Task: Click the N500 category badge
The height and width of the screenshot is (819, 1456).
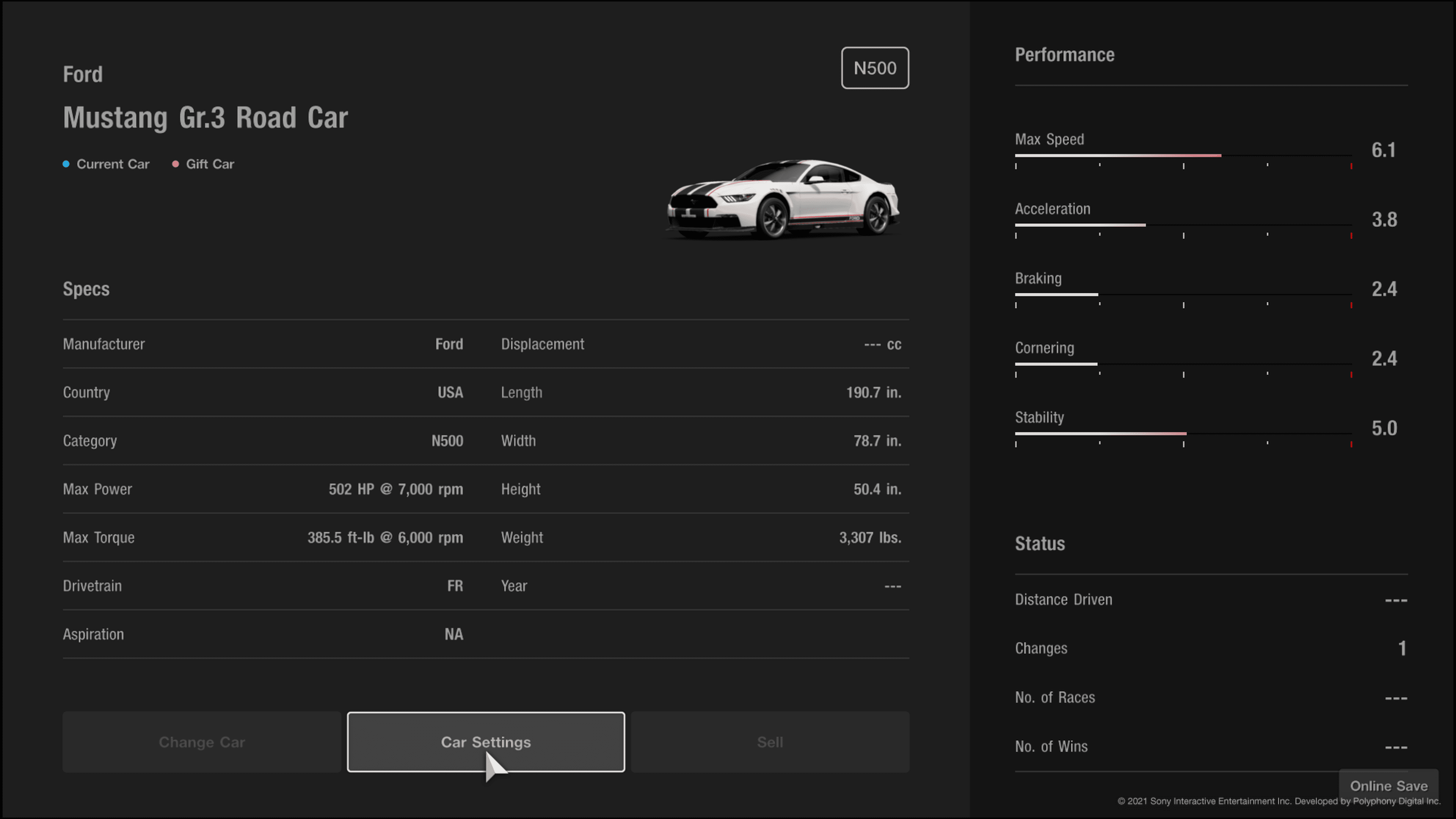Action: point(875,68)
